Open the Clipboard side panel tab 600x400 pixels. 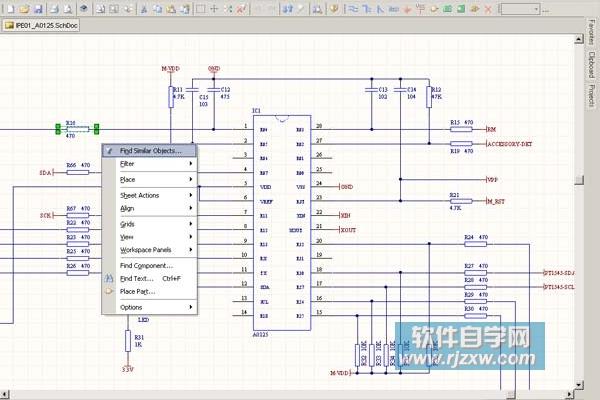pyautogui.click(x=592, y=65)
